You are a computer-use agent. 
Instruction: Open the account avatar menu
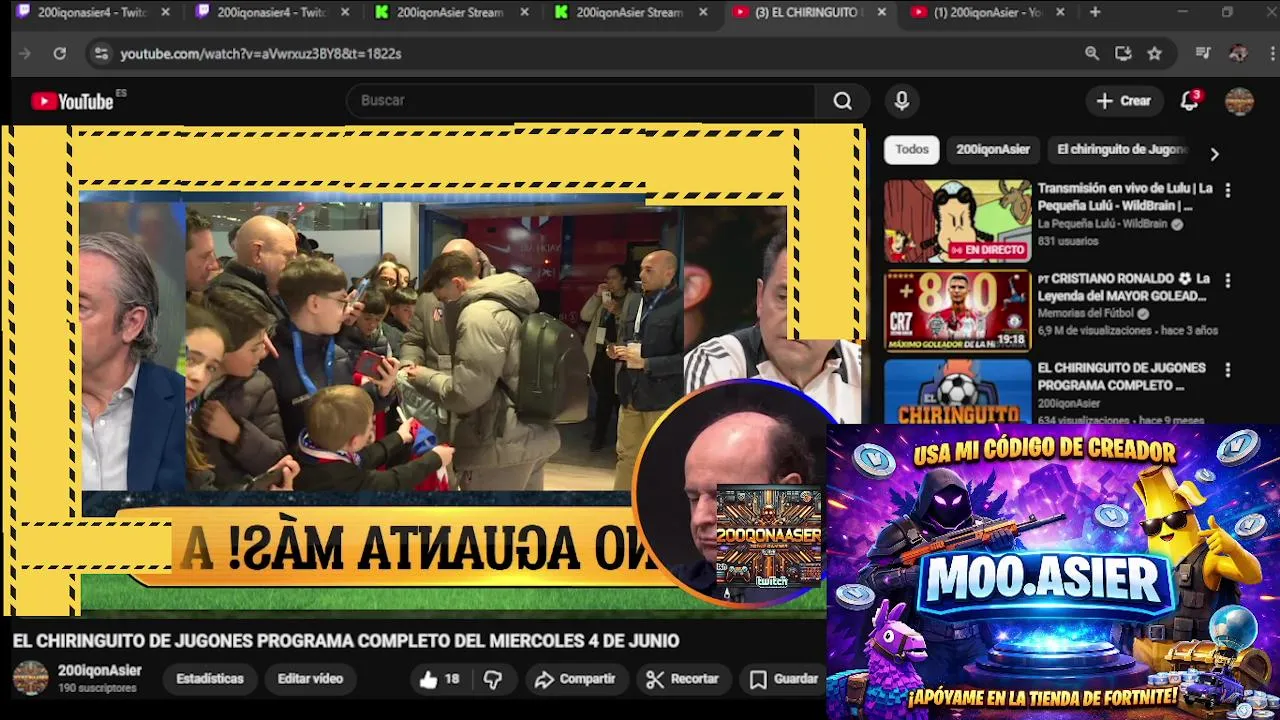tap(1239, 101)
